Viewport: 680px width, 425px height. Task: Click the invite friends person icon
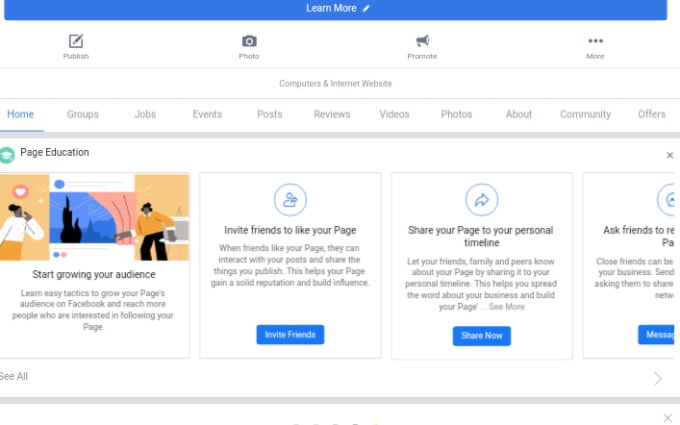[290, 200]
